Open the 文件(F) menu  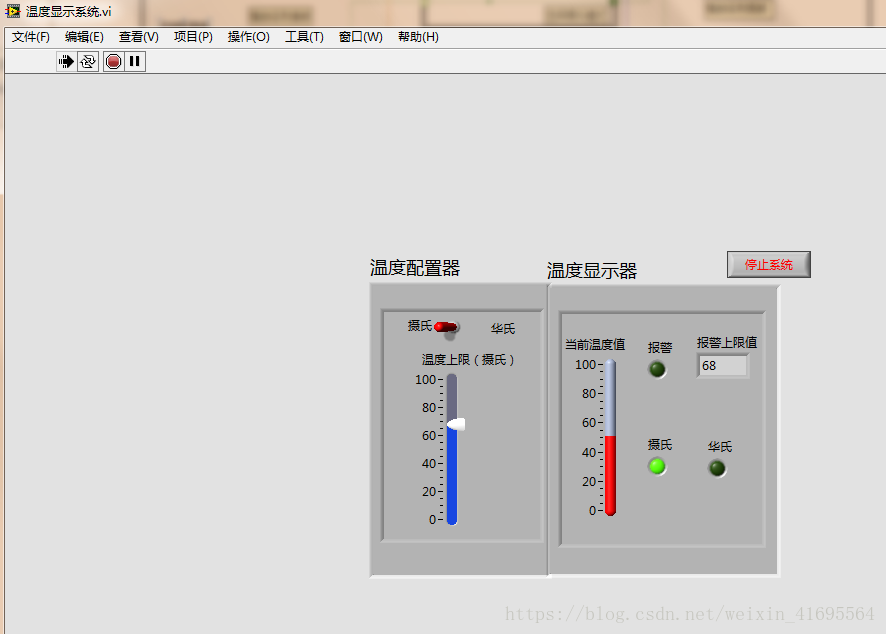point(31,37)
